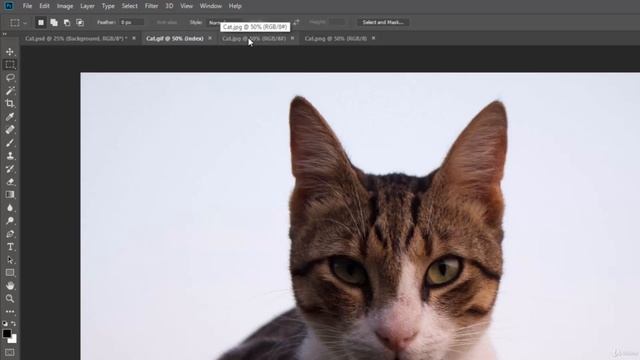Select the Zoom tool
Screen dimensions: 640x360
click(x=10, y=299)
